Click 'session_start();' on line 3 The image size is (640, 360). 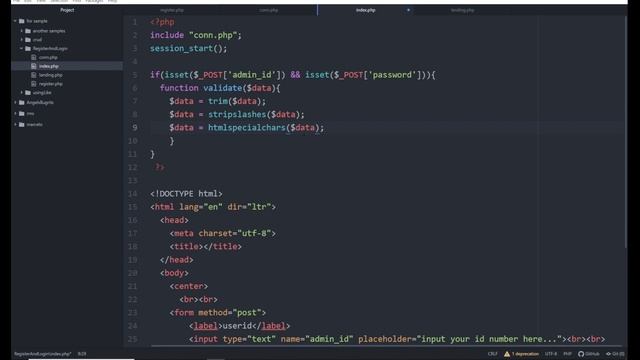click(x=188, y=49)
